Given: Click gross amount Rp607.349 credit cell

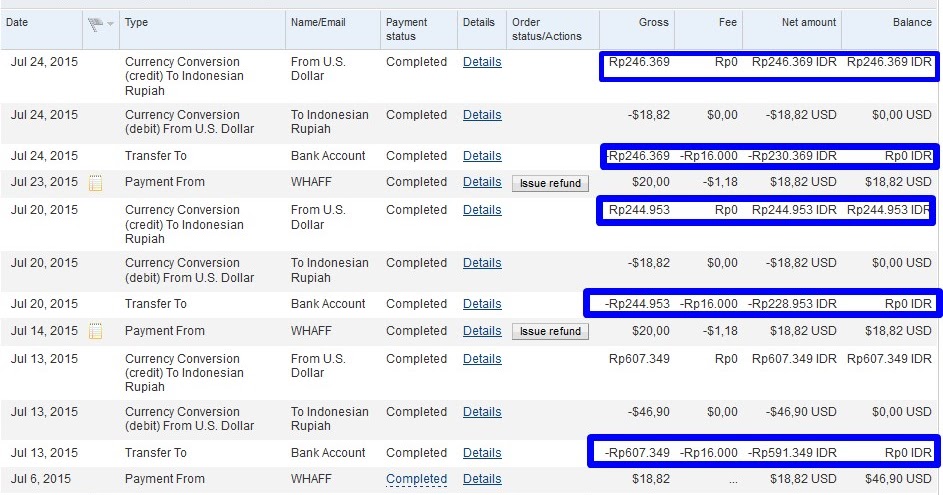Looking at the screenshot, I should click(639, 358).
